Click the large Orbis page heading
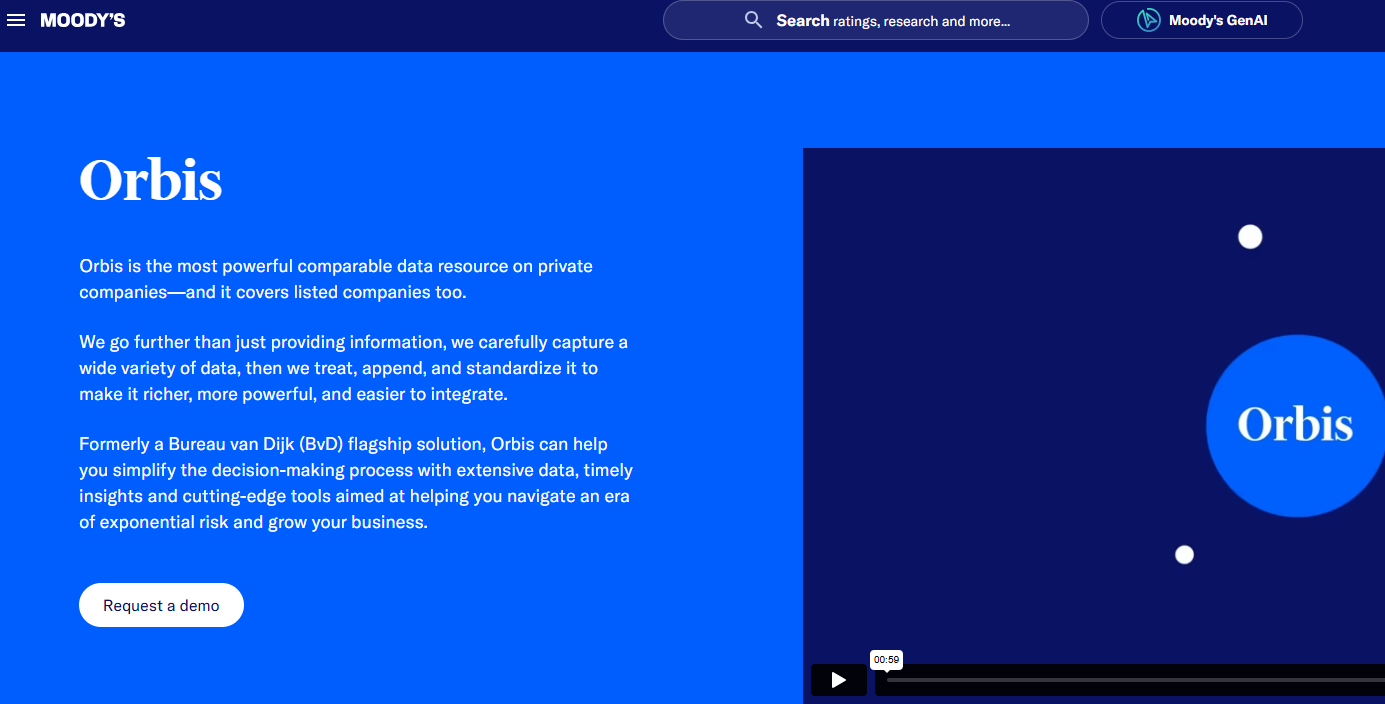This screenshot has width=1385, height=704. [151, 181]
